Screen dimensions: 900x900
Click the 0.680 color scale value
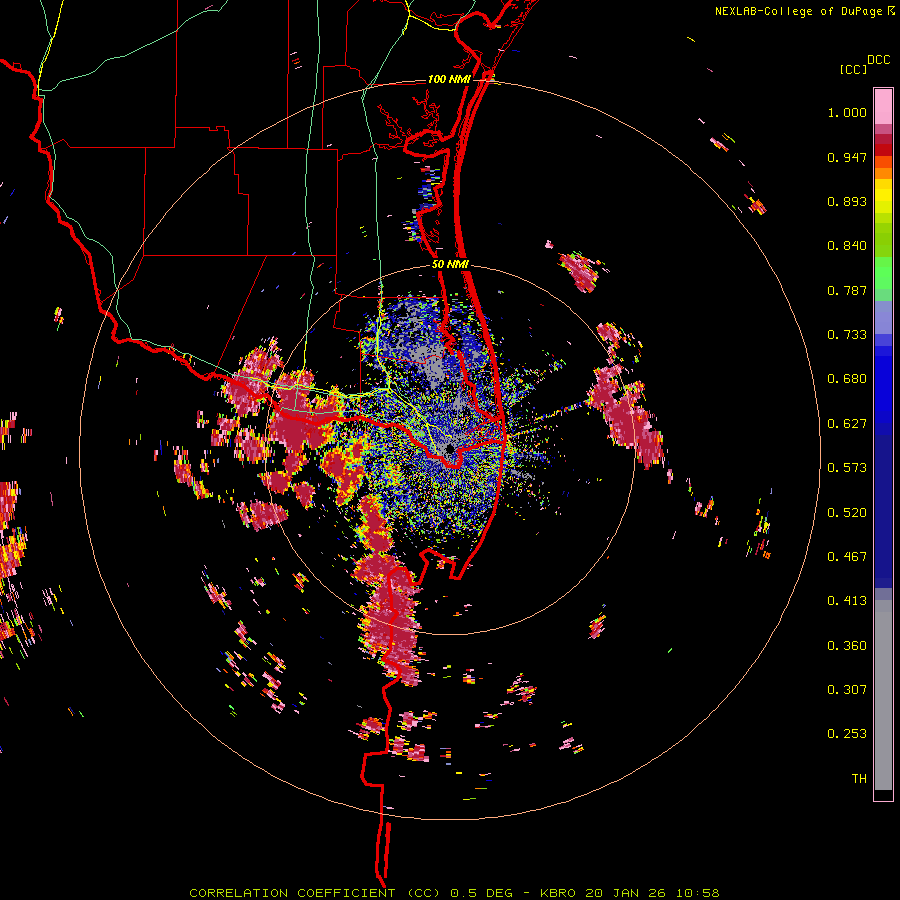(x=847, y=379)
